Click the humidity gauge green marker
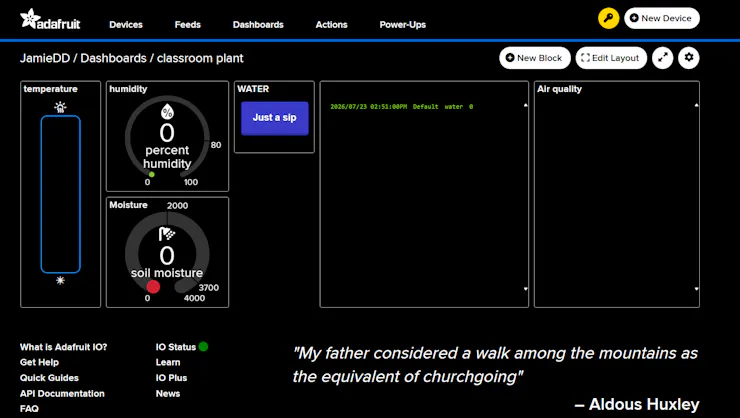 tap(151, 175)
